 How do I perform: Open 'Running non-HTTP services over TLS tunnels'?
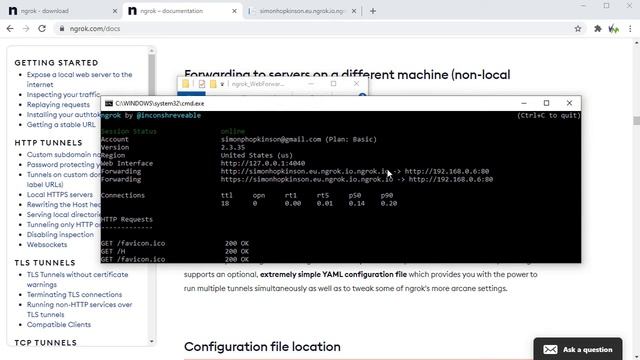(80, 309)
